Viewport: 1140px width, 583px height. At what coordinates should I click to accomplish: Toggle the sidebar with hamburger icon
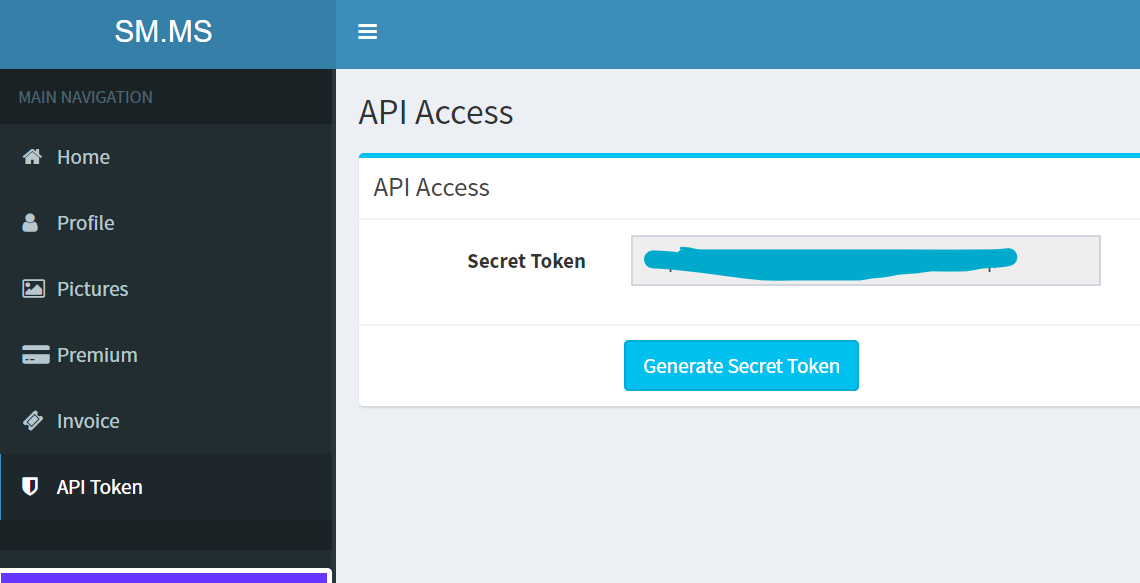pos(367,32)
